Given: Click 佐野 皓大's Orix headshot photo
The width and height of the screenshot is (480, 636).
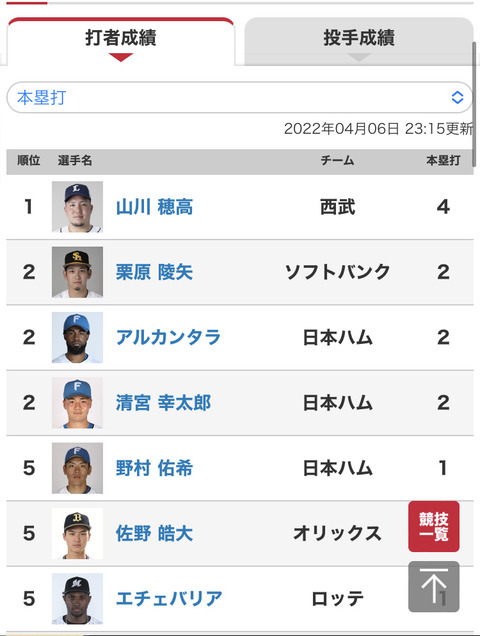Looking at the screenshot, I should [x=77, y=533].
